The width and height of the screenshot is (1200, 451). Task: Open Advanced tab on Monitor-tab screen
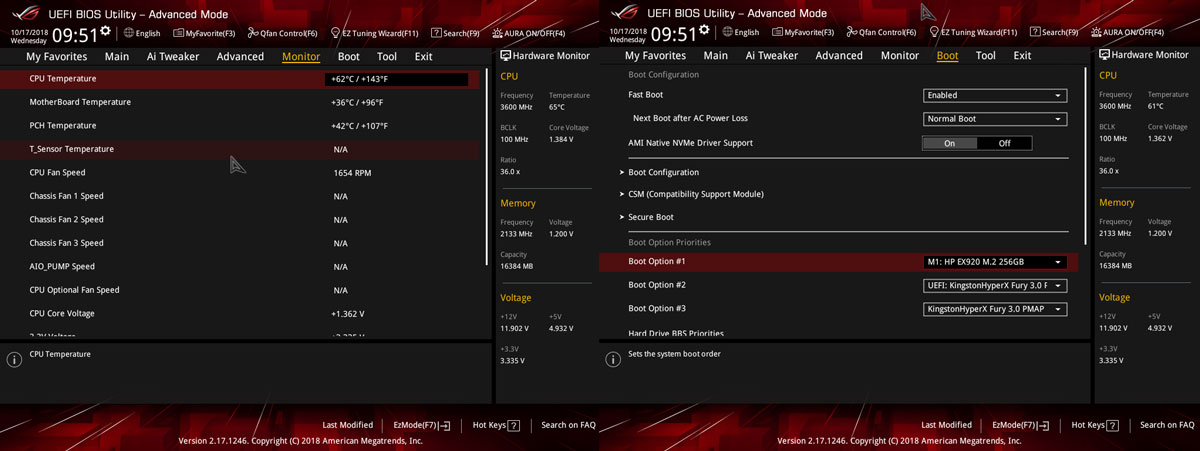pos(240,56)
